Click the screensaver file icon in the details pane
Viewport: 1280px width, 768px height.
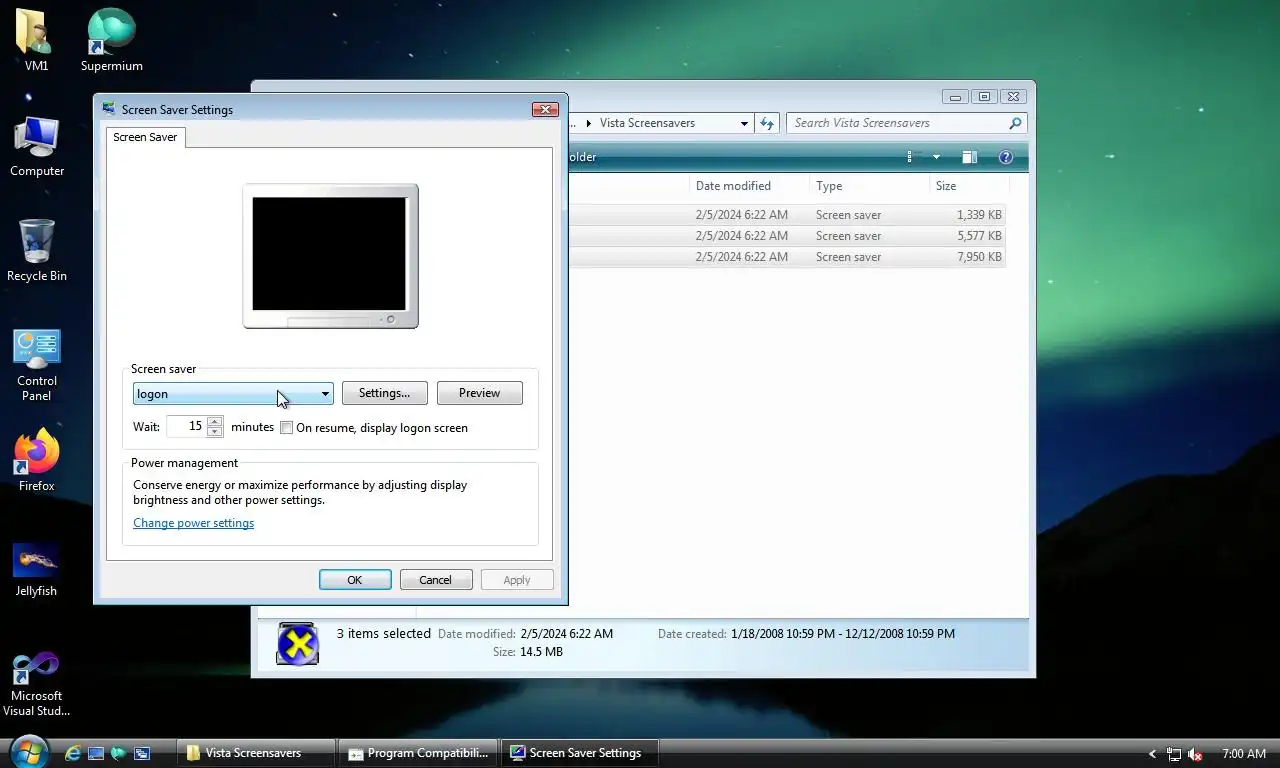[x=297, y=643]
